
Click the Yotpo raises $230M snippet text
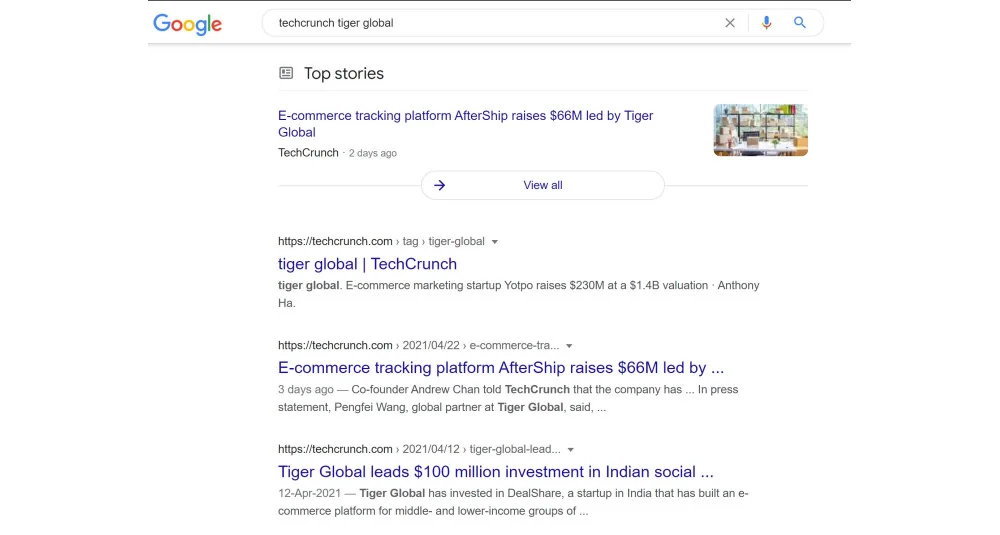pos(518,294)
